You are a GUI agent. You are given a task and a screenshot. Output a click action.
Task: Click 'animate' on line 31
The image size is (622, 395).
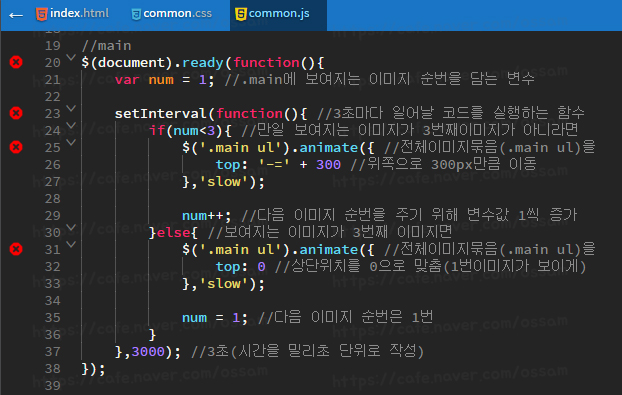click(329, 250)
